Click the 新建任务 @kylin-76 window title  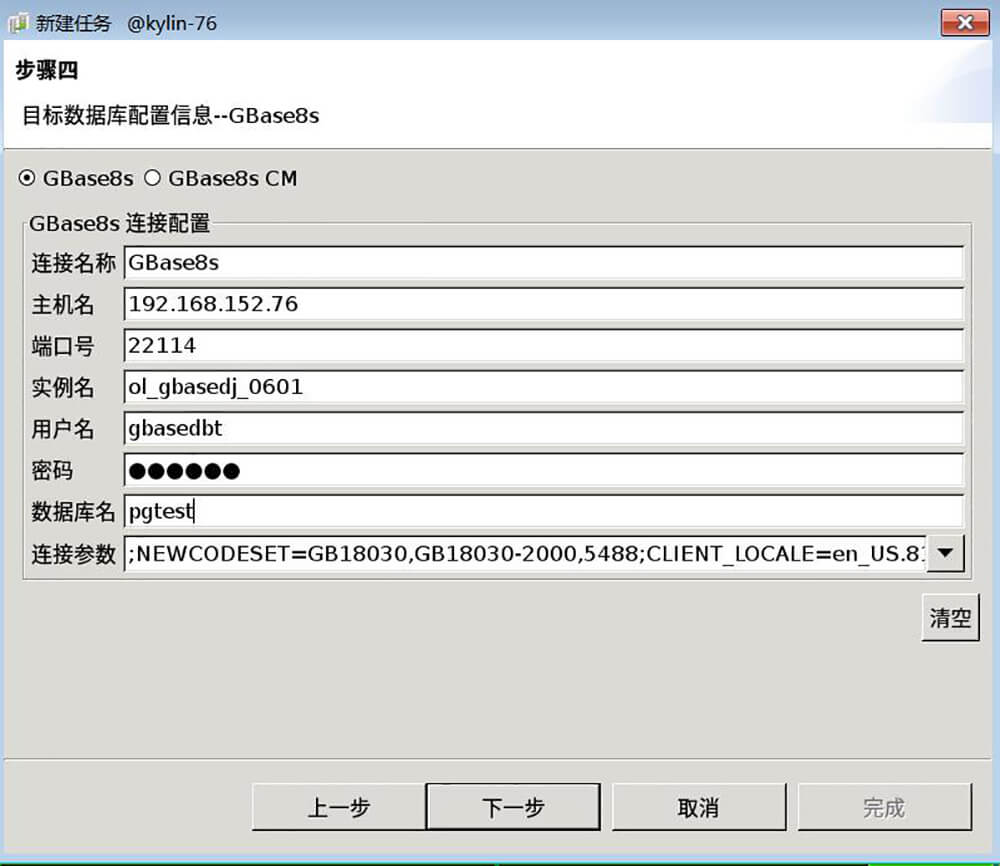point(126,24)
